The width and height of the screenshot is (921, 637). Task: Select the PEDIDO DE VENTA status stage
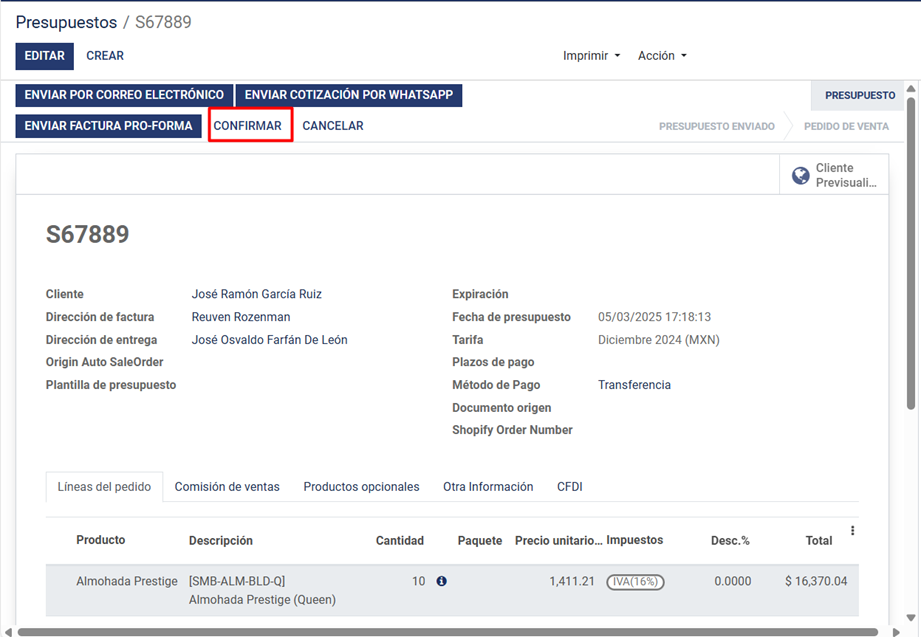(846, 126)
